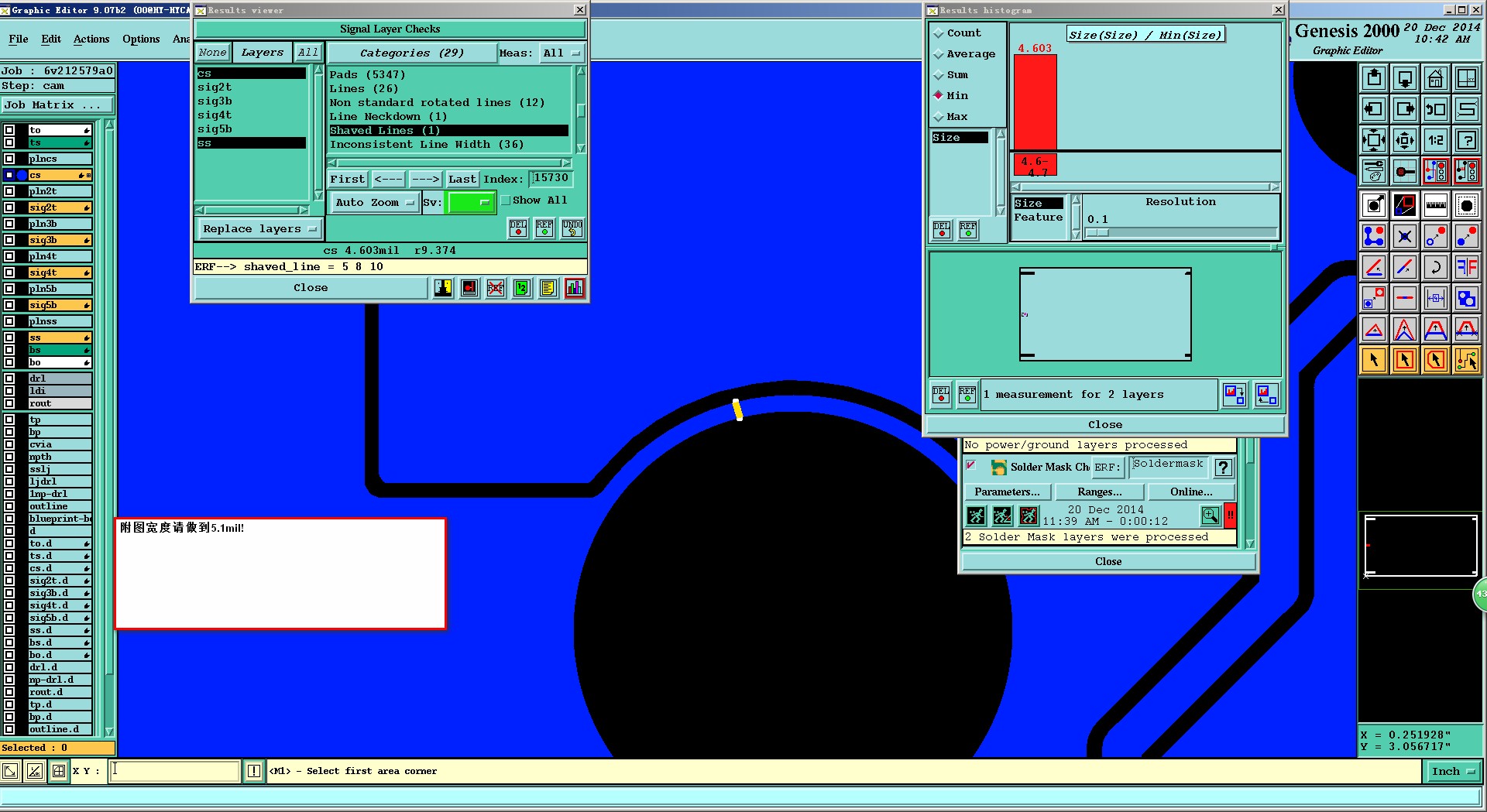Click the crossed-out REF icon in Results viewer
The height and width of the screenshot is (812, 1487).
point(496,288)
